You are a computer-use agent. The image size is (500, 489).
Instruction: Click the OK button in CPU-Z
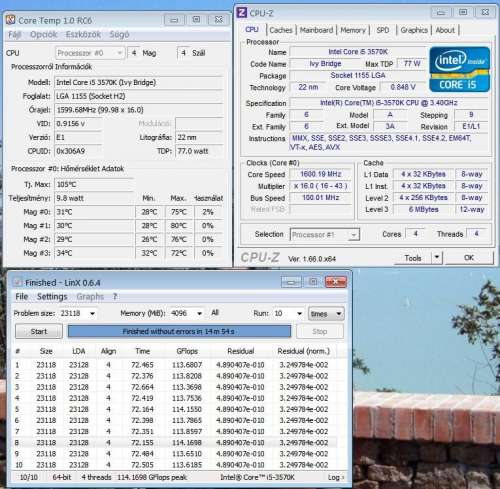coord(469,258)
